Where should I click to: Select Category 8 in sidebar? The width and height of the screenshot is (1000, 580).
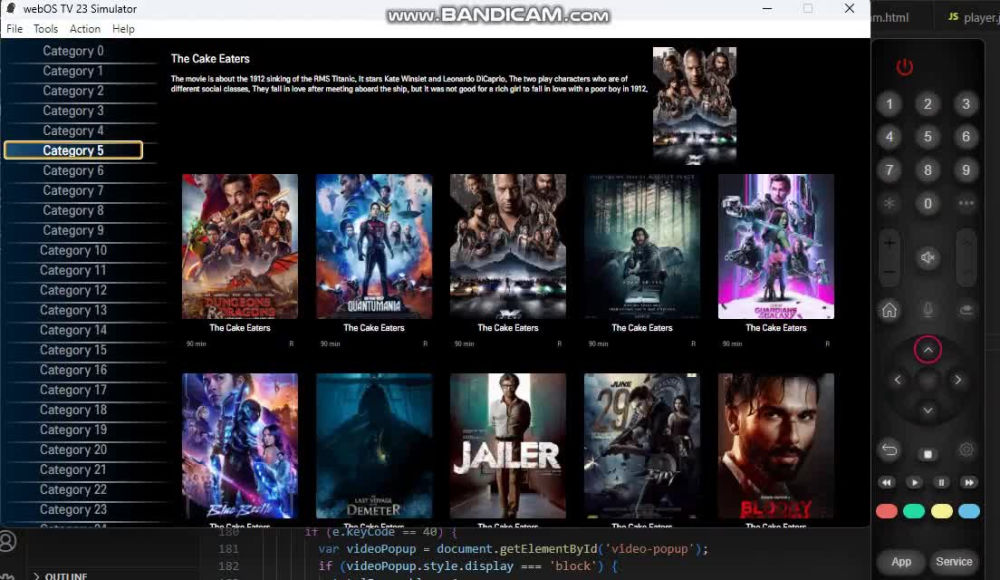pyautogui.click(x=73, y=211)
